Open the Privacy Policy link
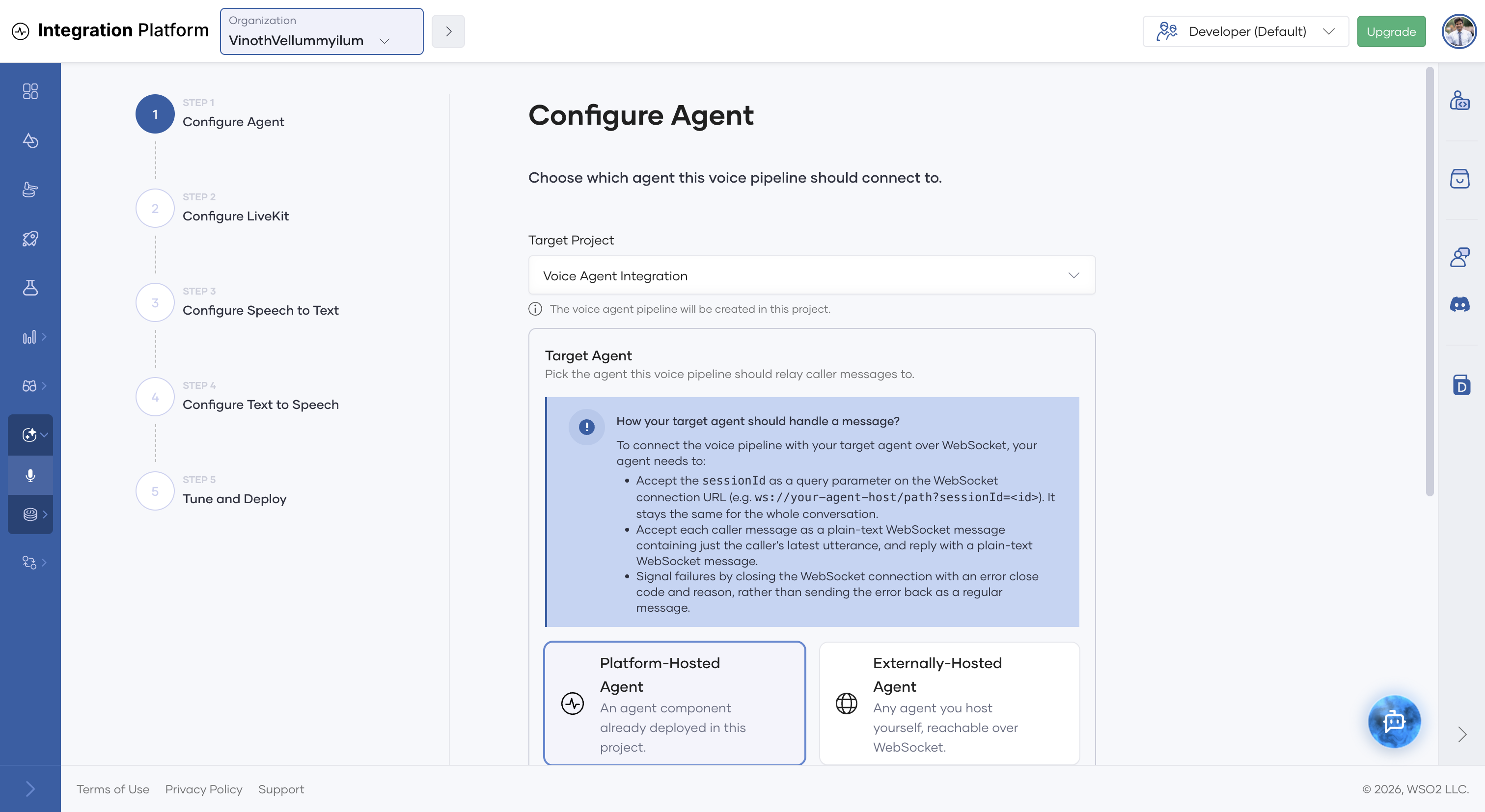 point(203,789)
